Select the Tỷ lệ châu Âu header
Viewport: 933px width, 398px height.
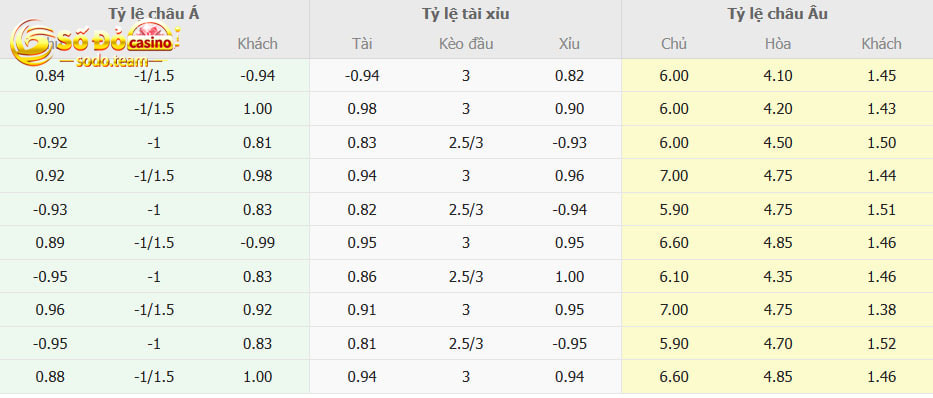[777, 14]
